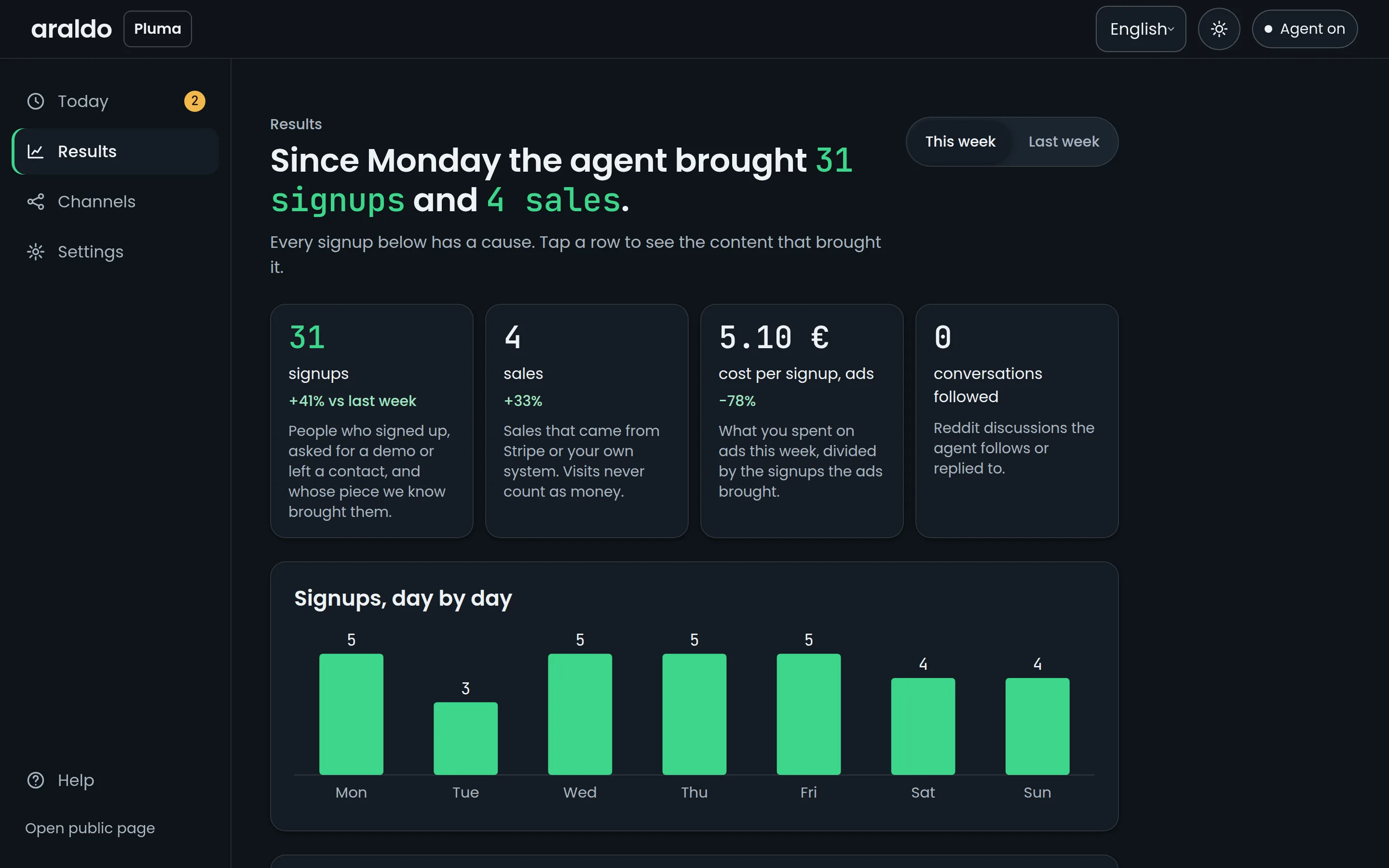Viewport: 1389px width, 868px height.
Task: Click the Signups, day by day heading
Action: 403,598
